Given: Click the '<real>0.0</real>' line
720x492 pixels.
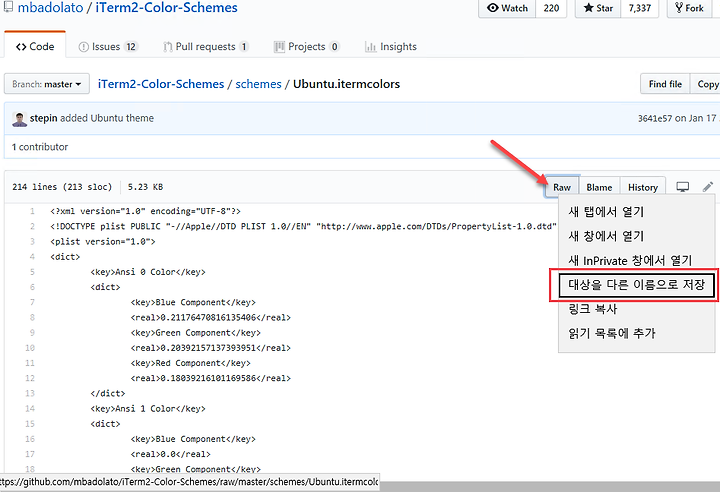Looking at the screenshot, I should [x=170, y=454].
